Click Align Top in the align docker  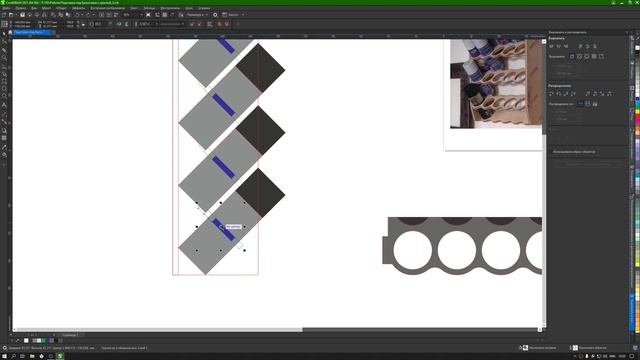(x=580, y=46)
